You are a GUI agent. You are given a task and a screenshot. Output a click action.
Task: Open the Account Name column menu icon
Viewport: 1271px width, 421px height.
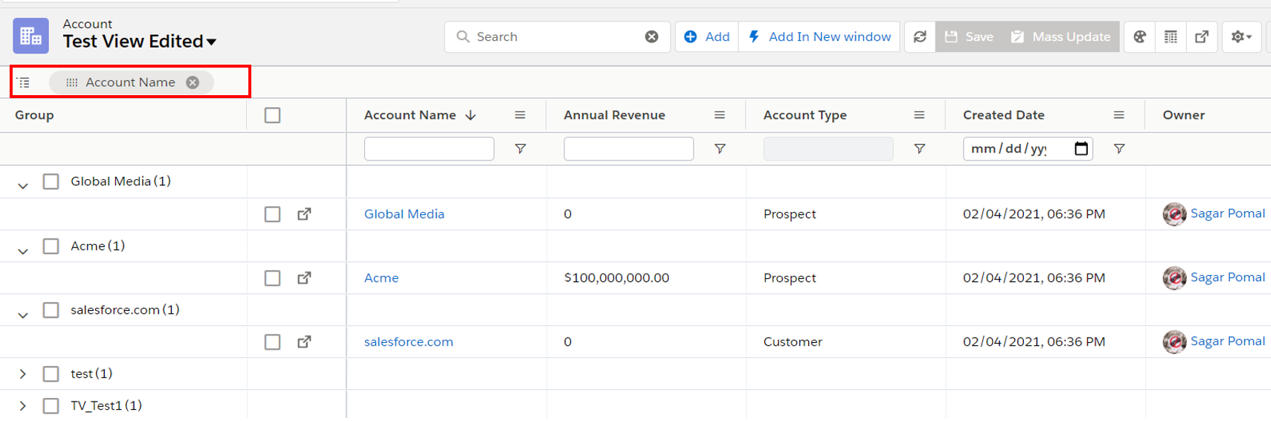[520, 115]
